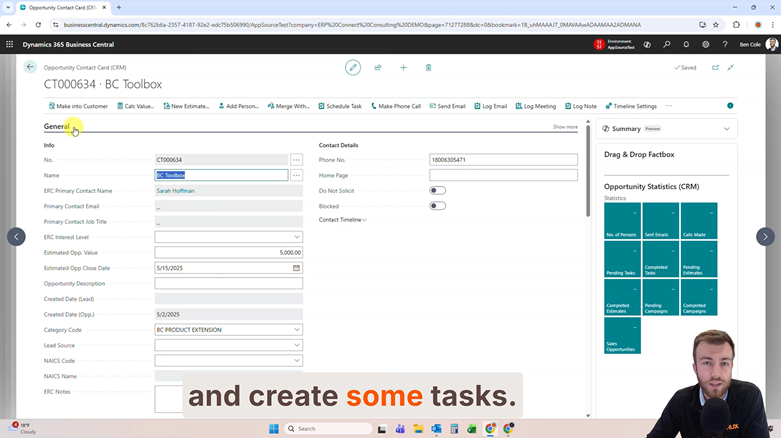Open Excel from the taskbar
The width and height of the screenshot is (781, 438).
coord(472,429)
